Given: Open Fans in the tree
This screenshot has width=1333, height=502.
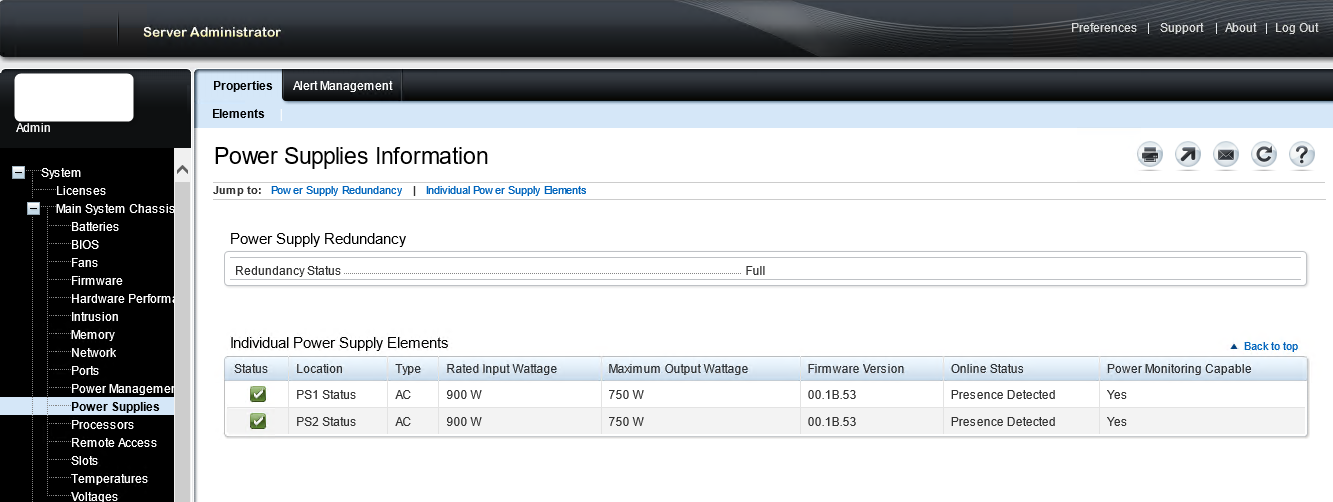Looking at the screenshot, I should 85,263.
